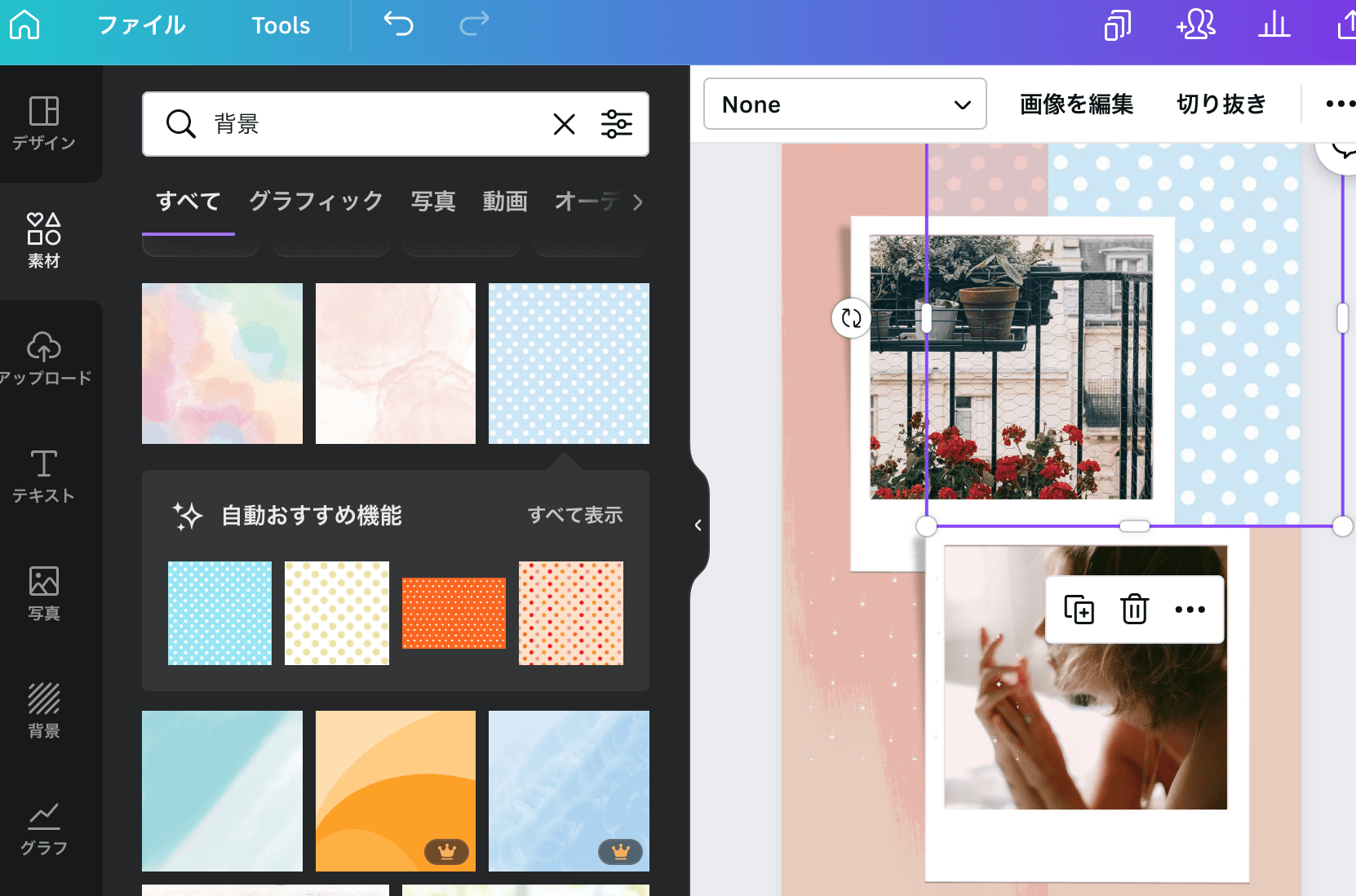Open the 背景 (backgrounds) sidebar panel
This screenshot has width=1356, height=896.
point(44,708)
